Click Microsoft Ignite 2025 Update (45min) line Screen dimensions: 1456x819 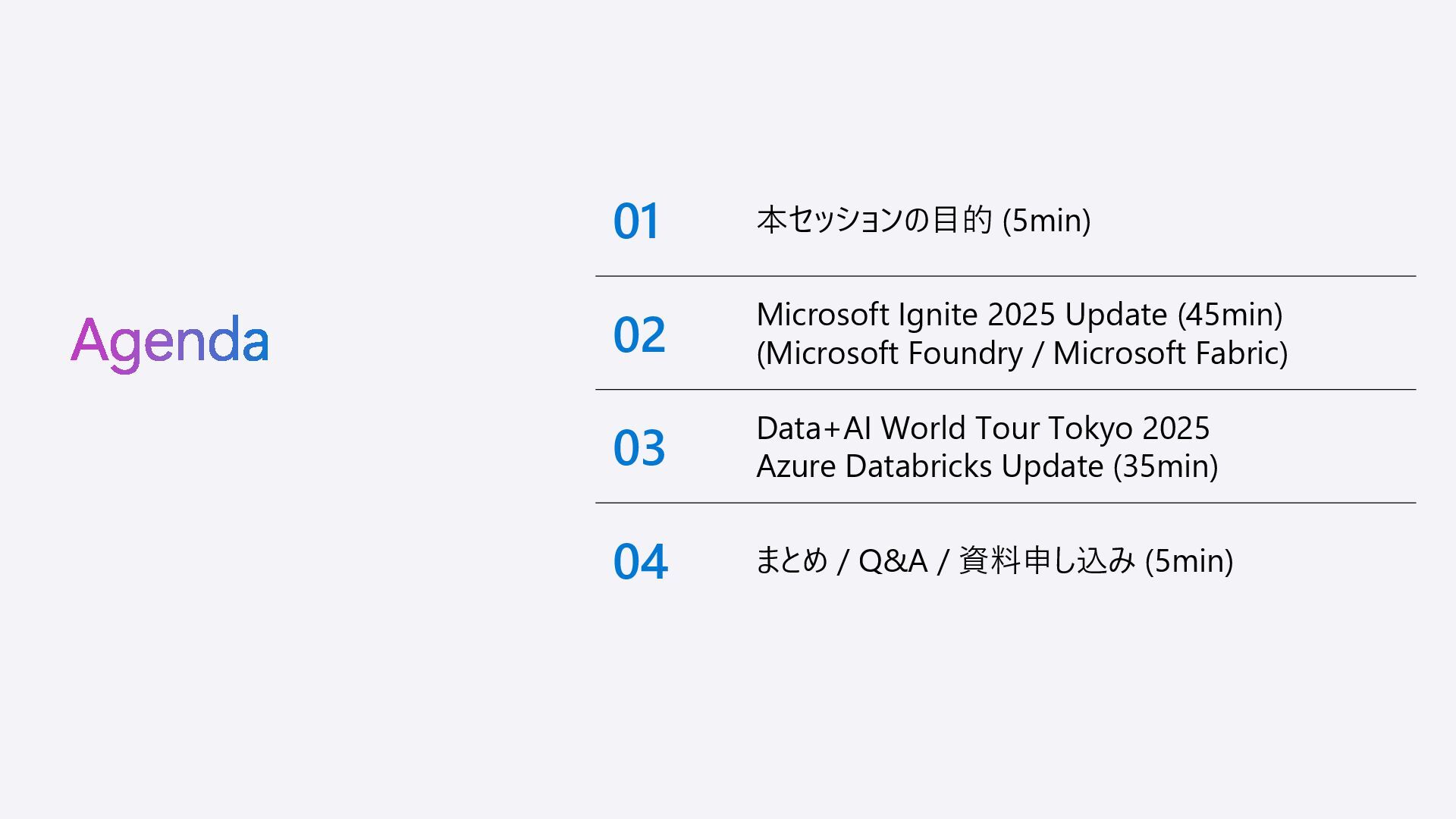[x=1019, y=315]
